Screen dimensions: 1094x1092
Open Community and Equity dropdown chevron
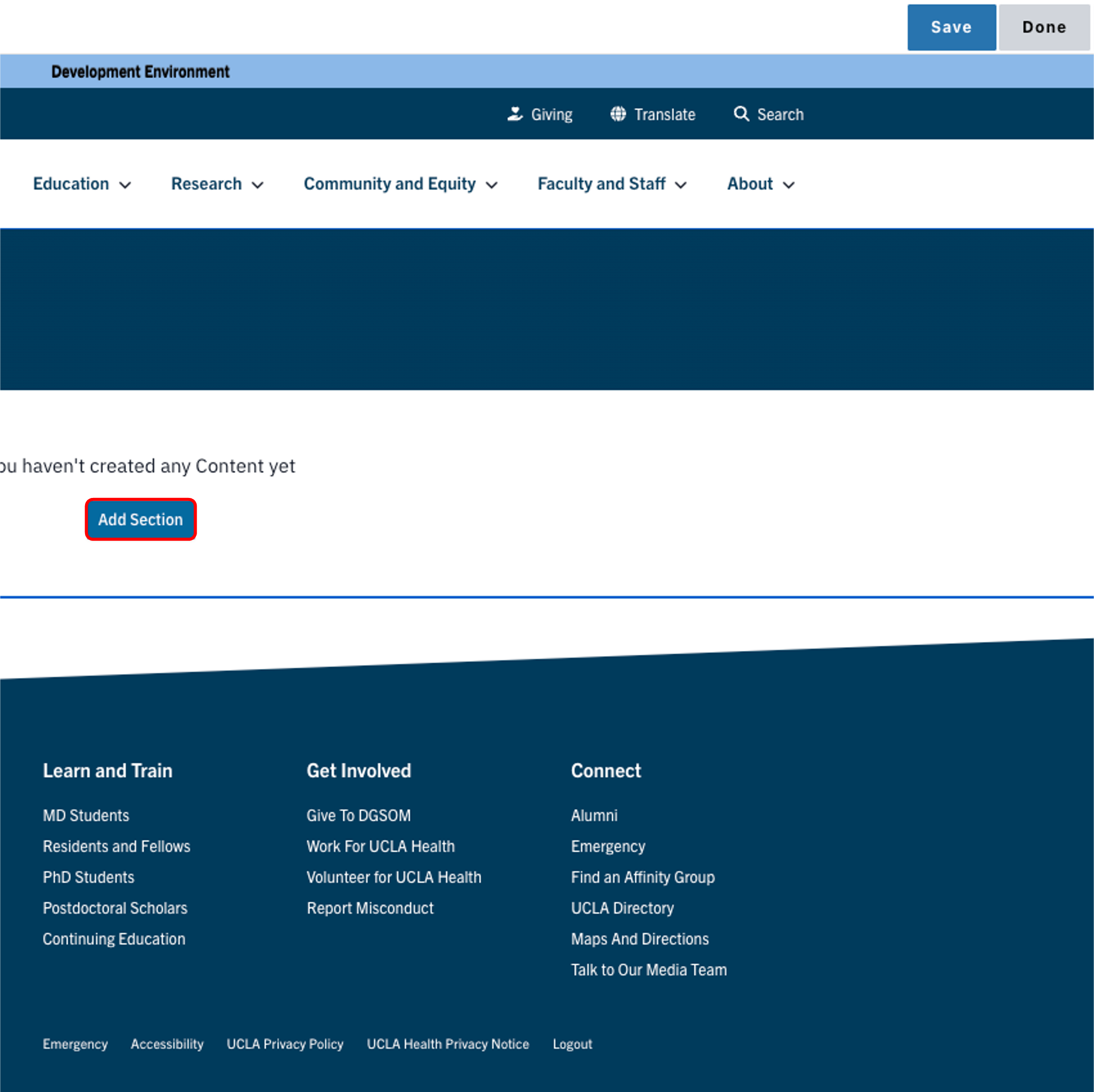[x=492, y=185]
